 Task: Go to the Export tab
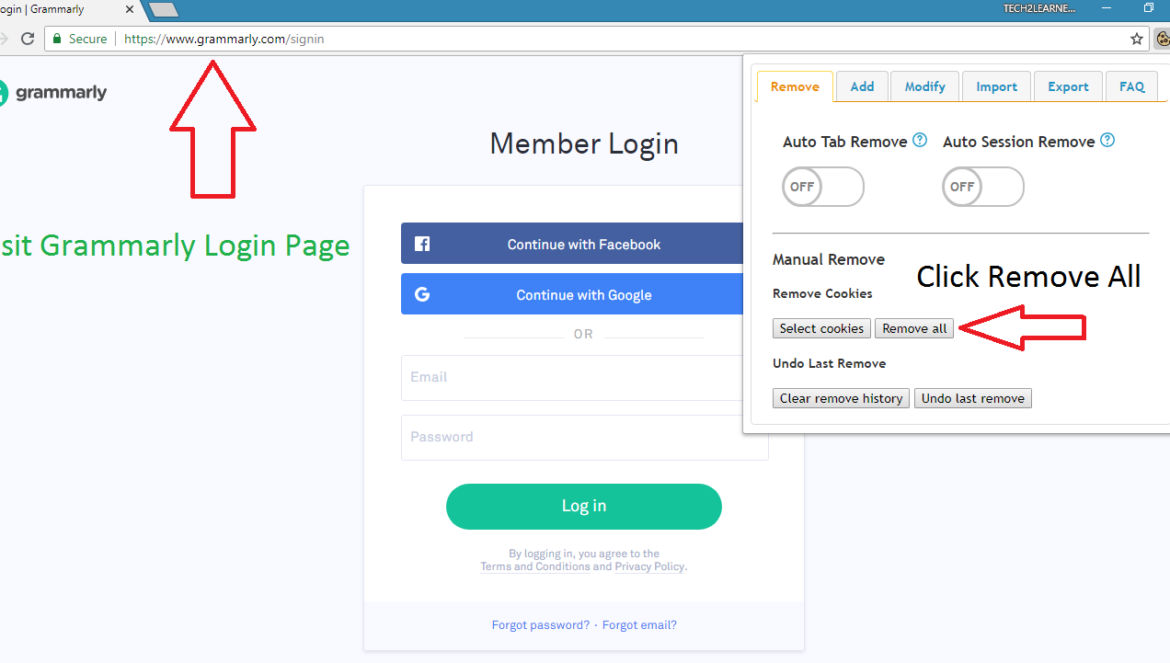point(1068,87)
